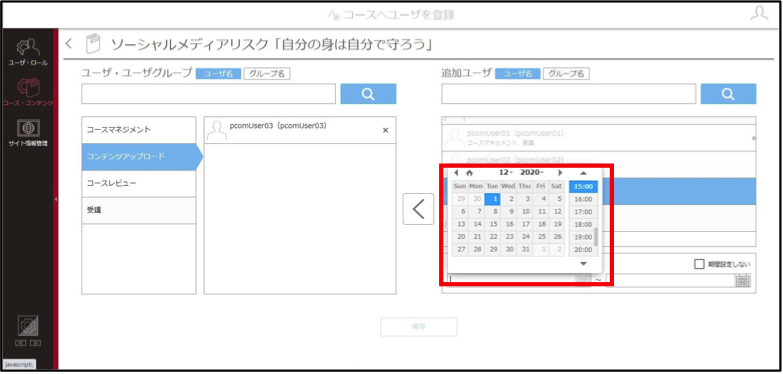Click the left search magnifier button

coord(369,94)
